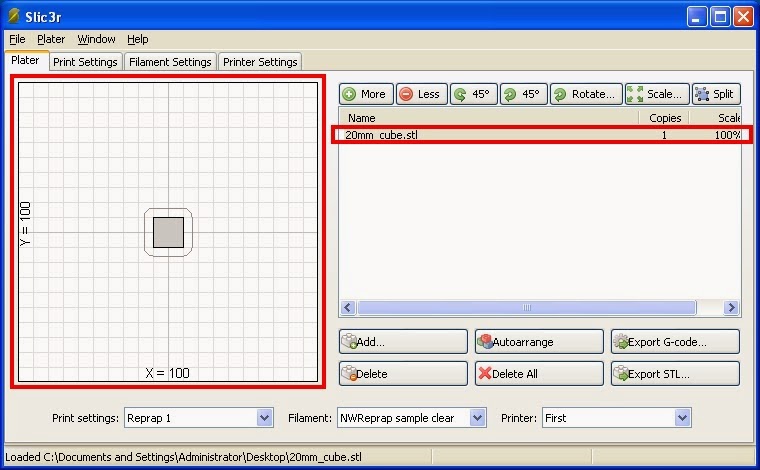The height and width of the screenshot is (470, 760).
Task: Click the horizontal scrollbar thumb
Action: [x=527, y=307]
